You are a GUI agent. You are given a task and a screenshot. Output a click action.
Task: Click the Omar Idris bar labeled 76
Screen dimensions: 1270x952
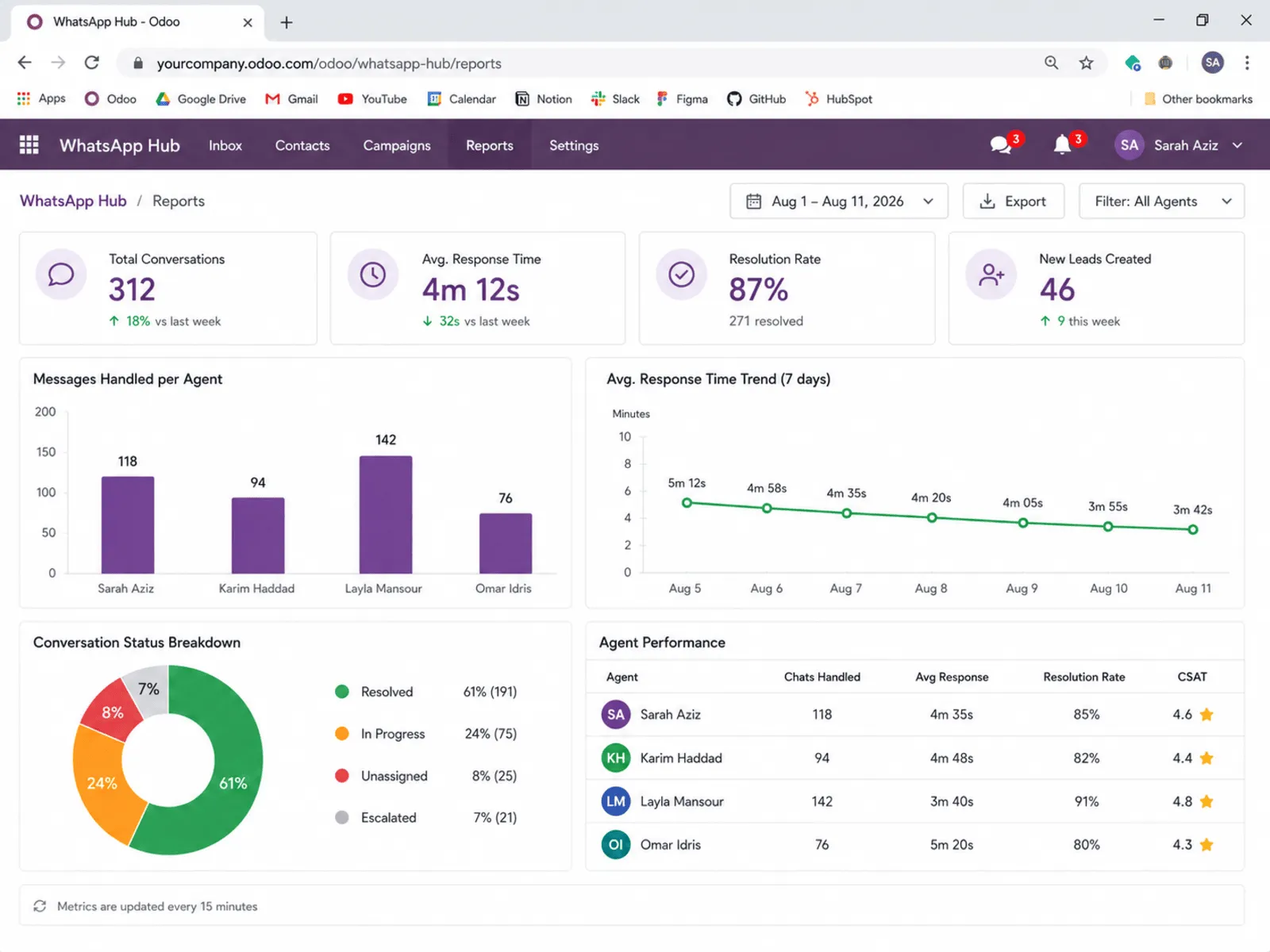pyautogui.click(x=506, y=543)
